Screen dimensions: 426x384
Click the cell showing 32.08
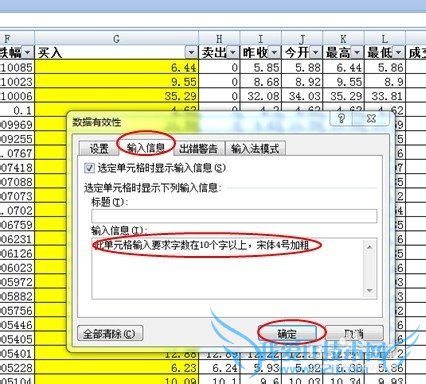261,96
